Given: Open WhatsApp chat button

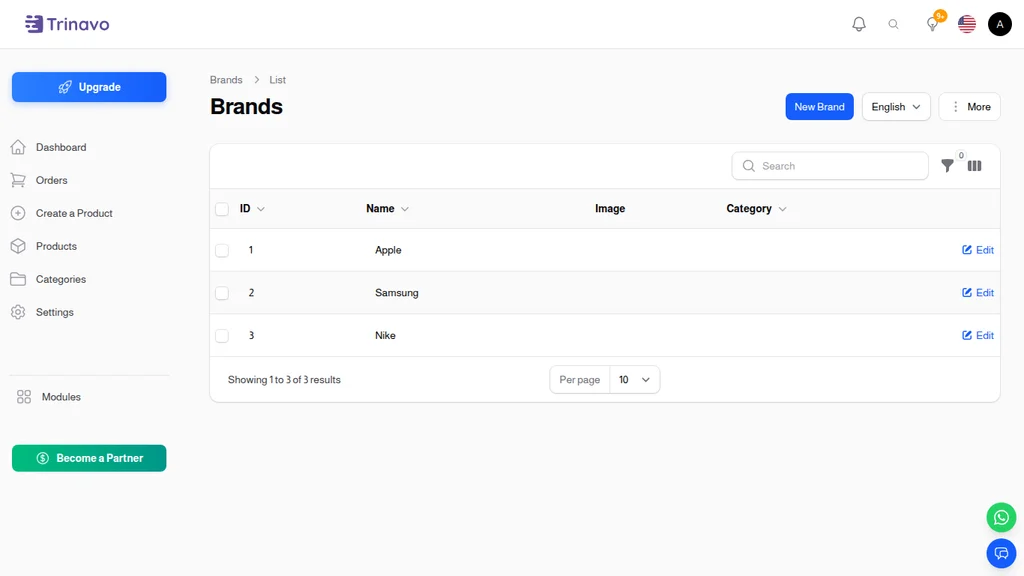Looking at the screenshot, I should (1000, 517).
